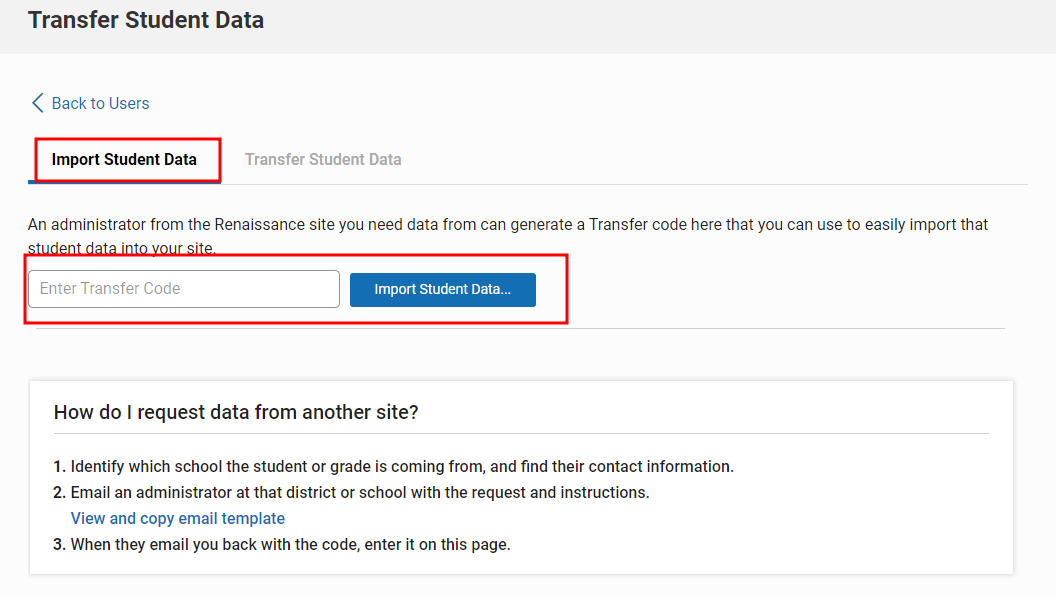Click the Transfer Student Data page title
The image size is (1056, 599).
pyautogui.click(x=146, y=20)
